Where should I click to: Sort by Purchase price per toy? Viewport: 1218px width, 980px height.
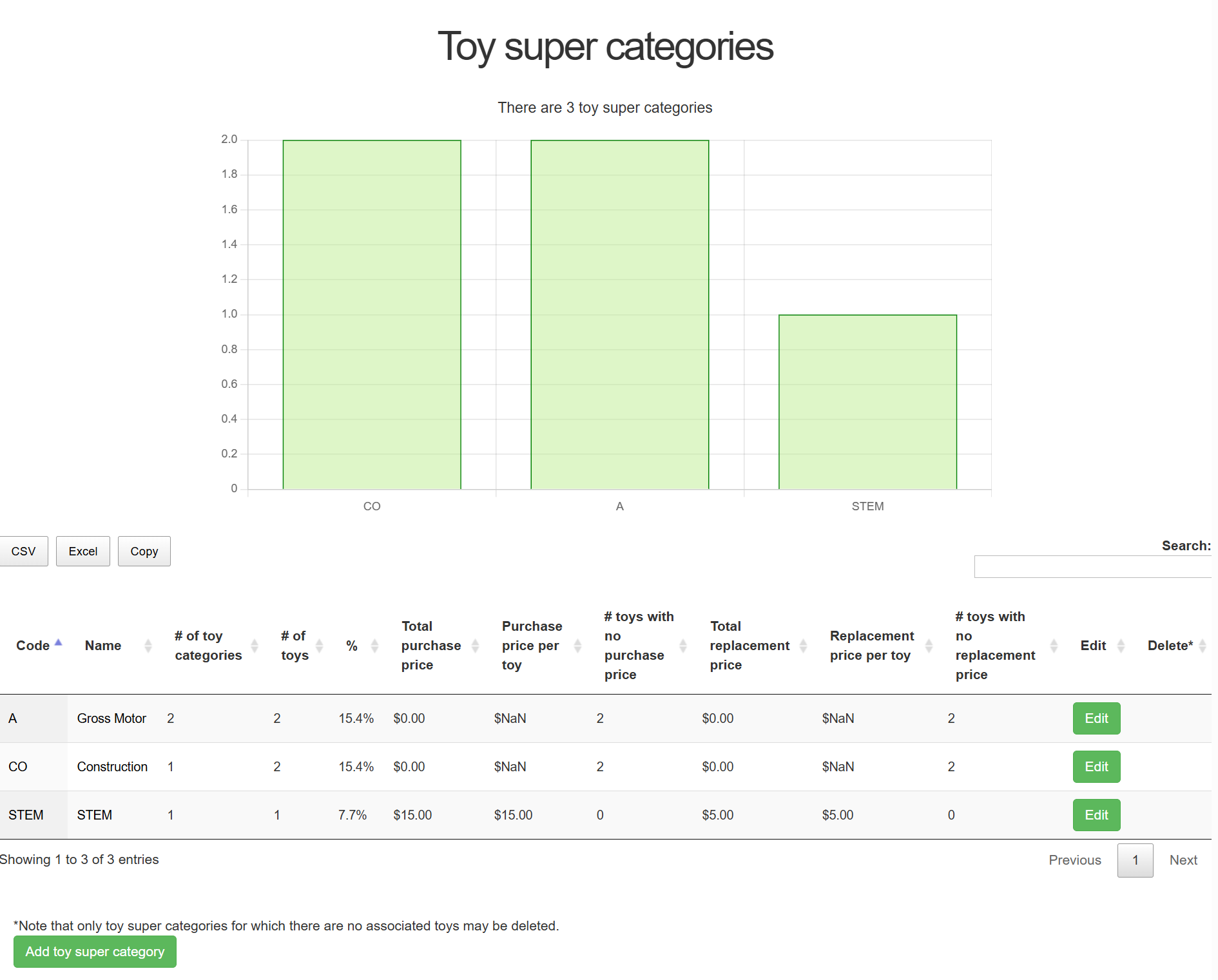(x=577, y=646)
